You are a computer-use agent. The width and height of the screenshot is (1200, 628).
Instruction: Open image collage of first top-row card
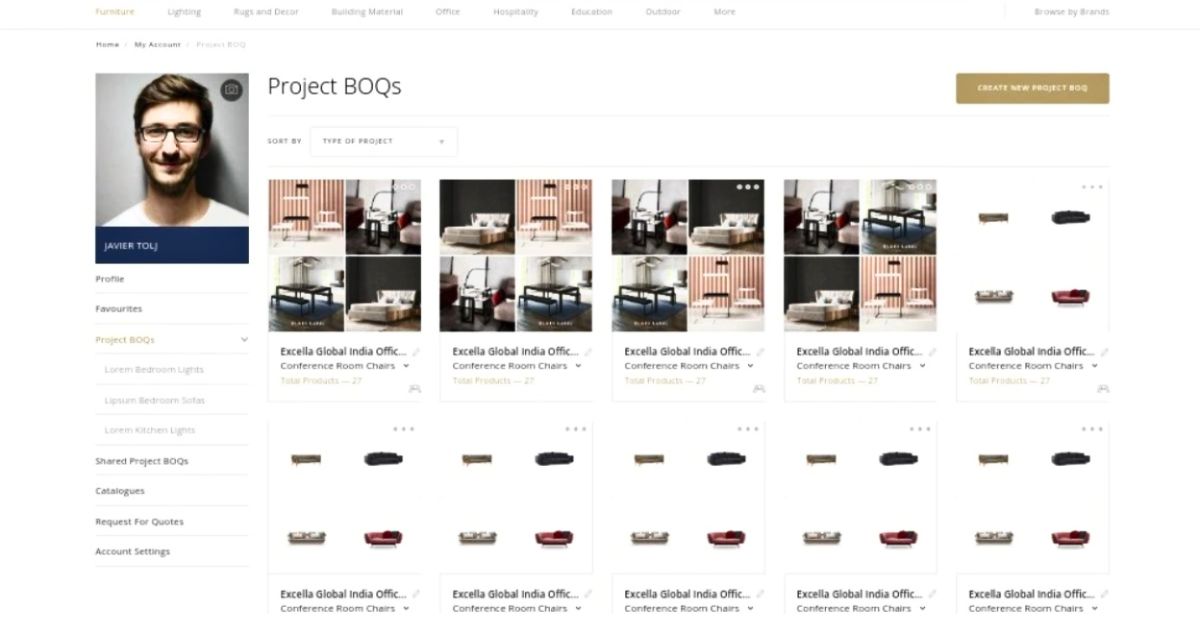(344, 255)
